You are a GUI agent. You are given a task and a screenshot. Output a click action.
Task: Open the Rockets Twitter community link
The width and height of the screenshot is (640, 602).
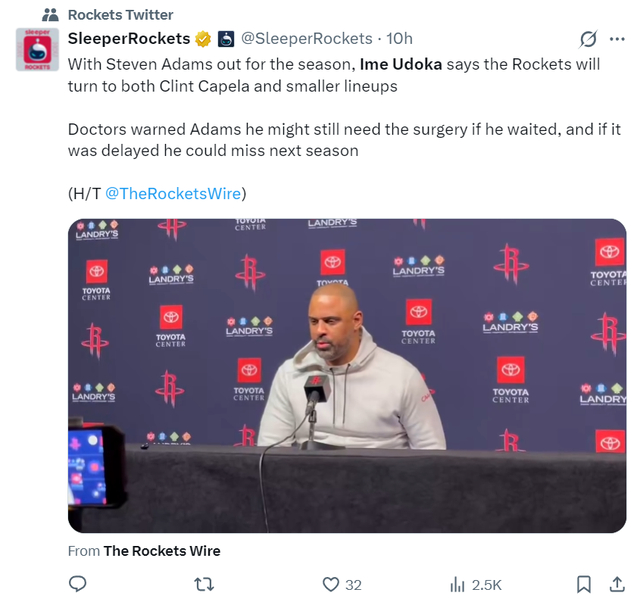120,15
